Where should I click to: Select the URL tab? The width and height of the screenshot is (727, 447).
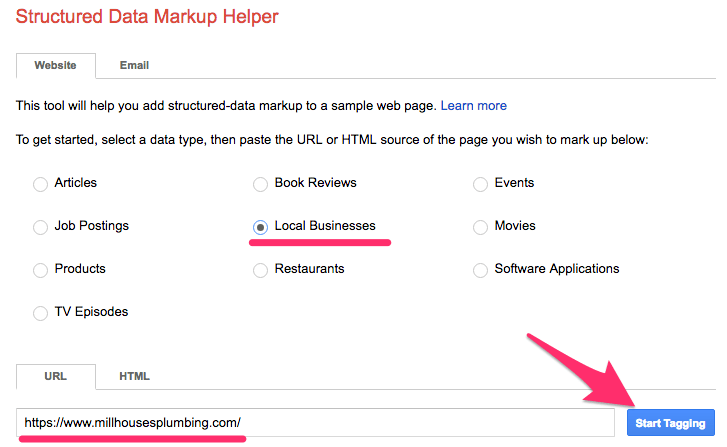click(x=56, y=376)
